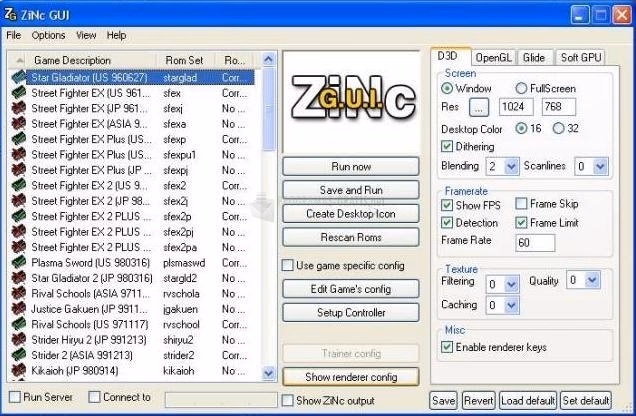Click the red chip icon for rvschola row

(19, 293)
